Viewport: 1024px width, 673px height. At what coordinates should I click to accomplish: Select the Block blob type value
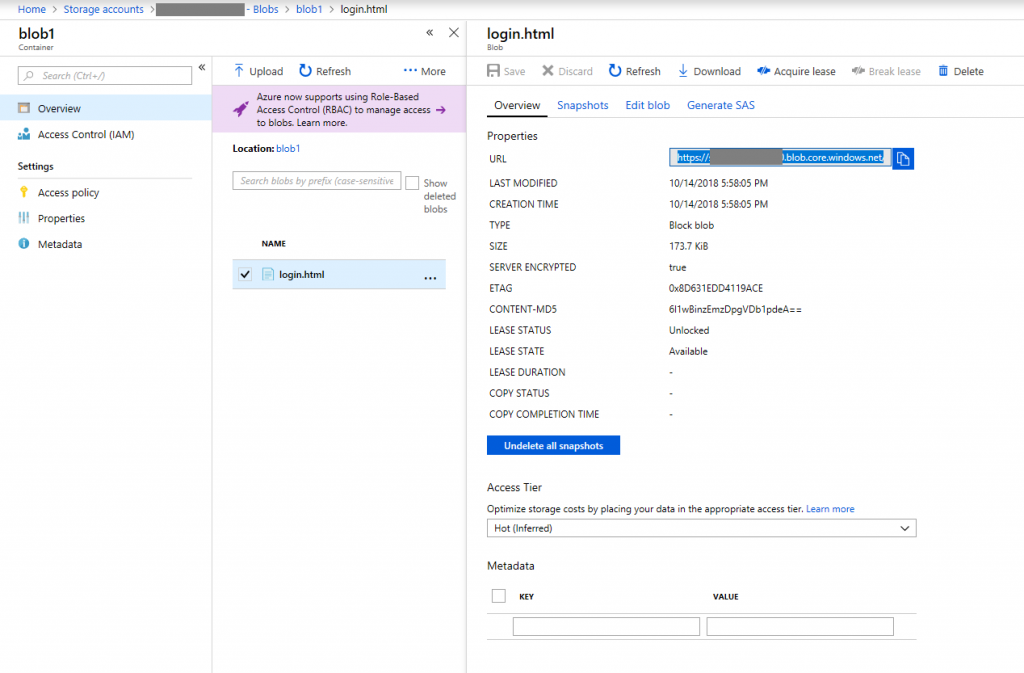[692, 225]
